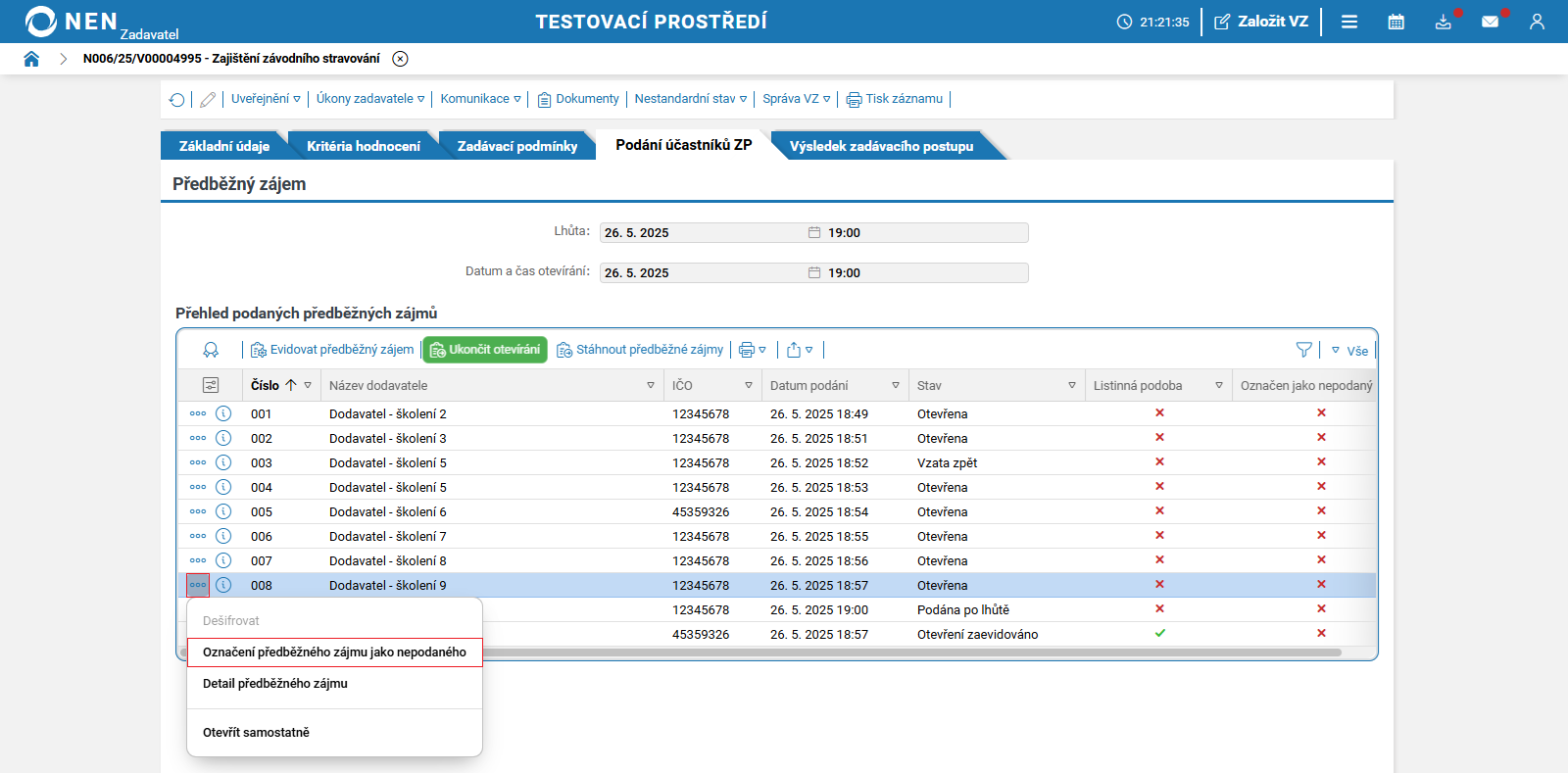Open Datum podání column filter arrow
This screenshot has width=1568, height=773.
(896, 386)
